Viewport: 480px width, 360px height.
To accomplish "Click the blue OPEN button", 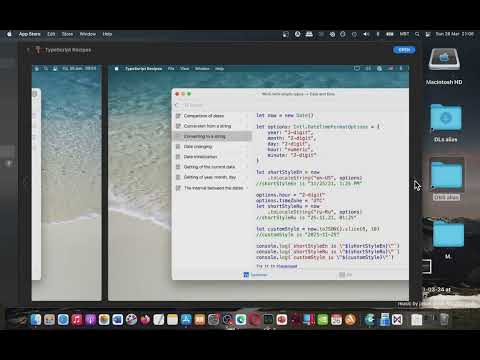I will (404, 50).
